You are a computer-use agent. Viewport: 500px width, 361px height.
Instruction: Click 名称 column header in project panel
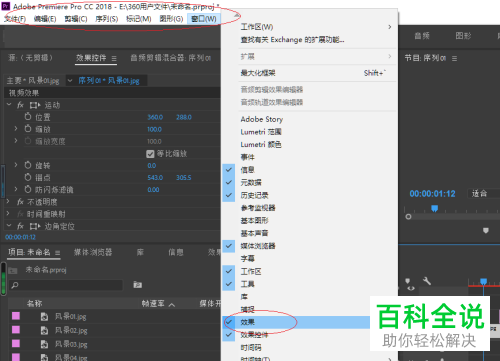tap(34, 304)
